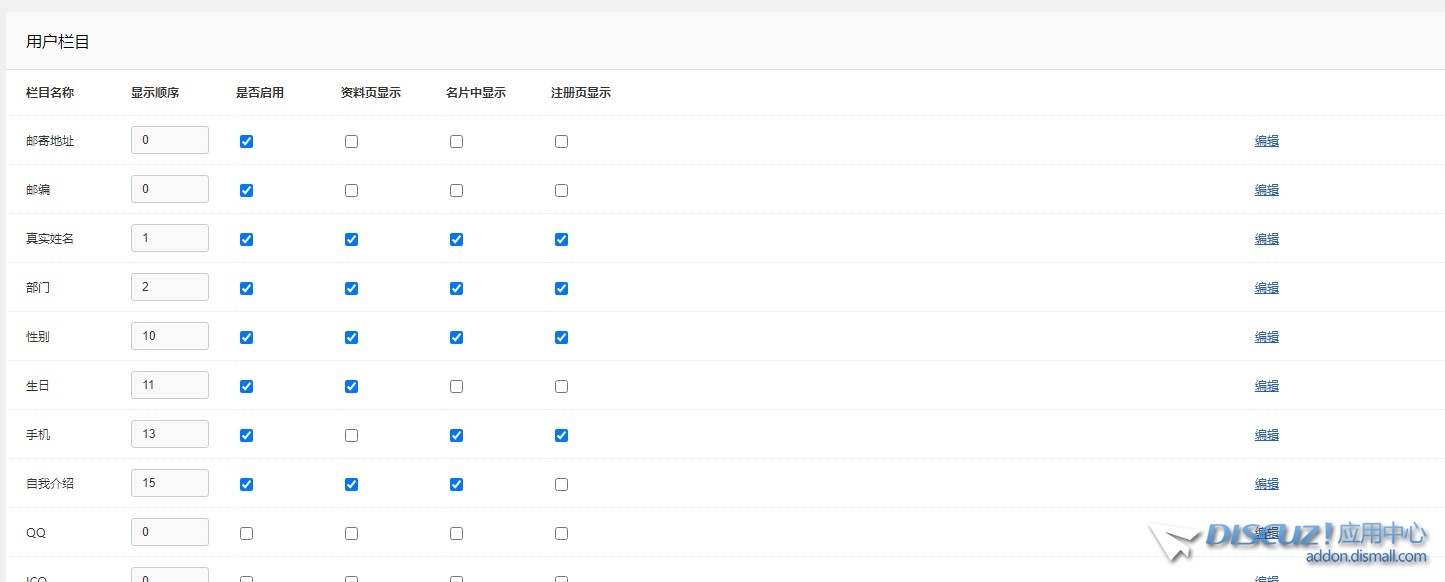Disable 资料页显示 for 性别

pos(351,337)
